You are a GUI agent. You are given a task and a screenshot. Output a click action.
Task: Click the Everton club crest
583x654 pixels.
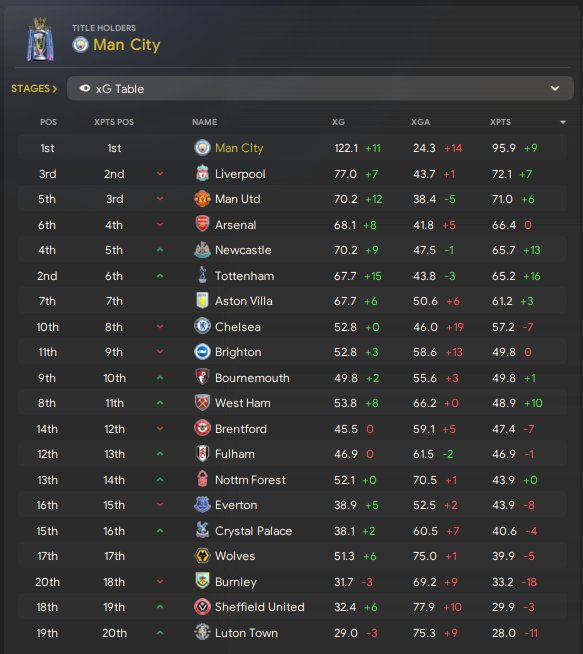coord(202,505)
